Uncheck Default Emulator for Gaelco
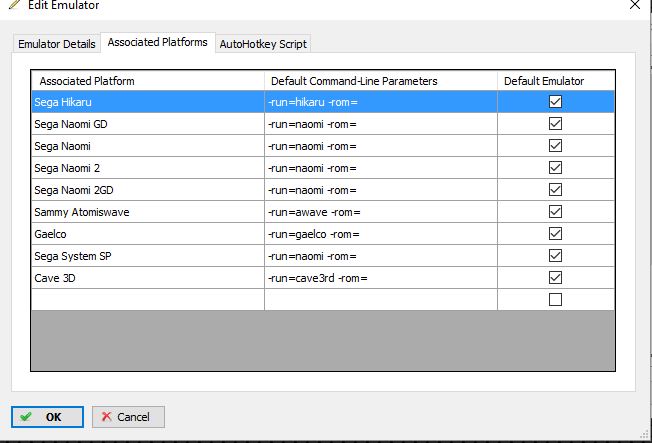The height and width of the screenshot is (443, 652). (556, 234)
